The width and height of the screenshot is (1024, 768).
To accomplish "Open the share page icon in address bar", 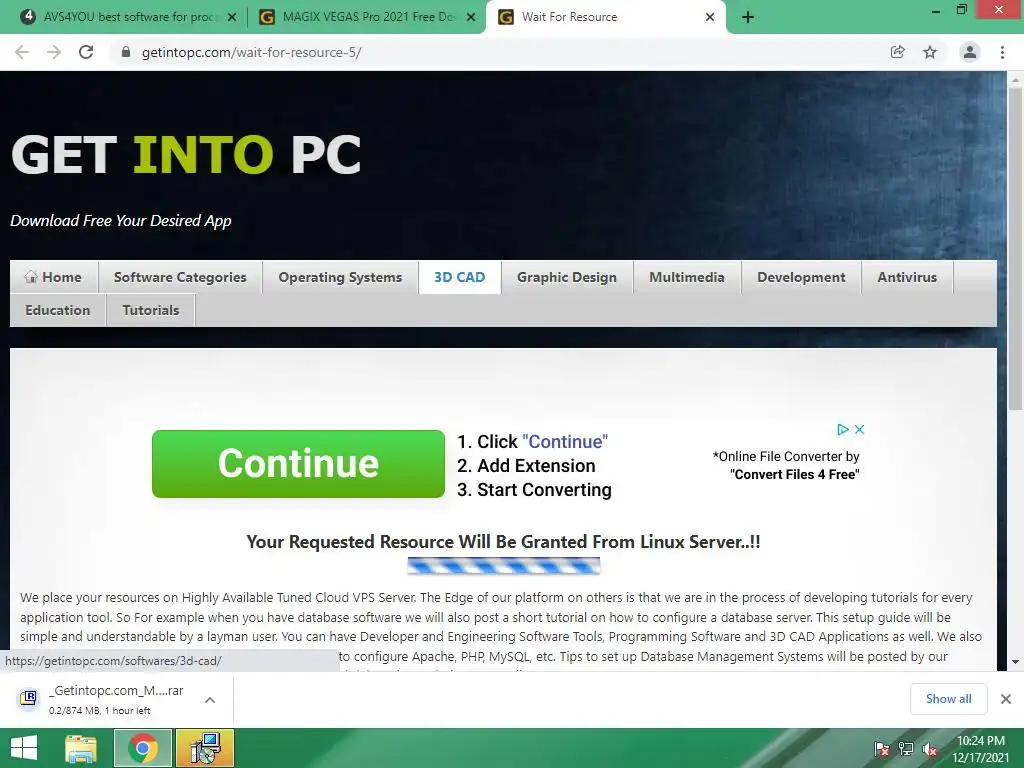I will tap(898, 52).
